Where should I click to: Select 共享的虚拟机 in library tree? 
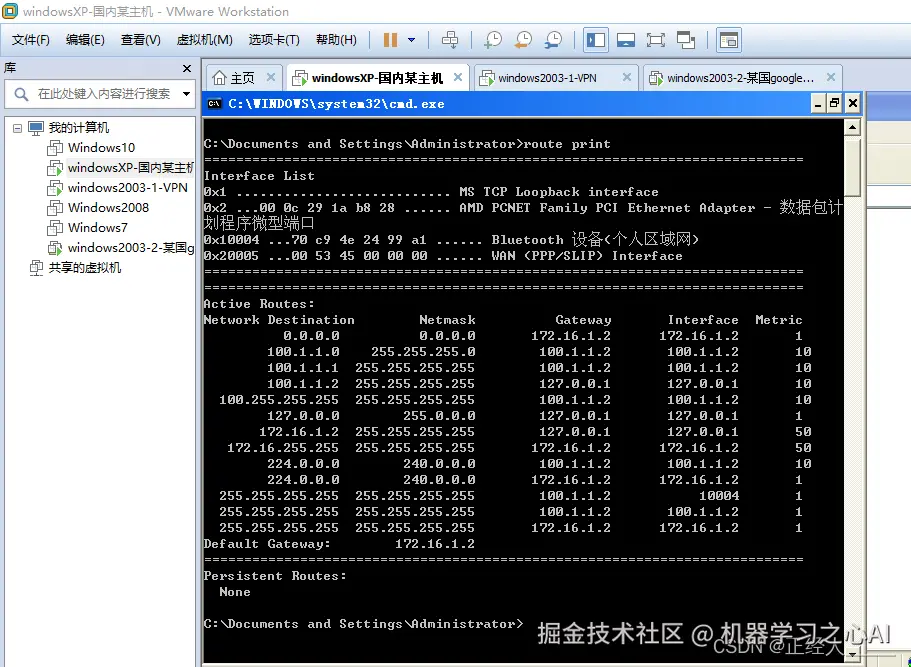click(85, 267)
